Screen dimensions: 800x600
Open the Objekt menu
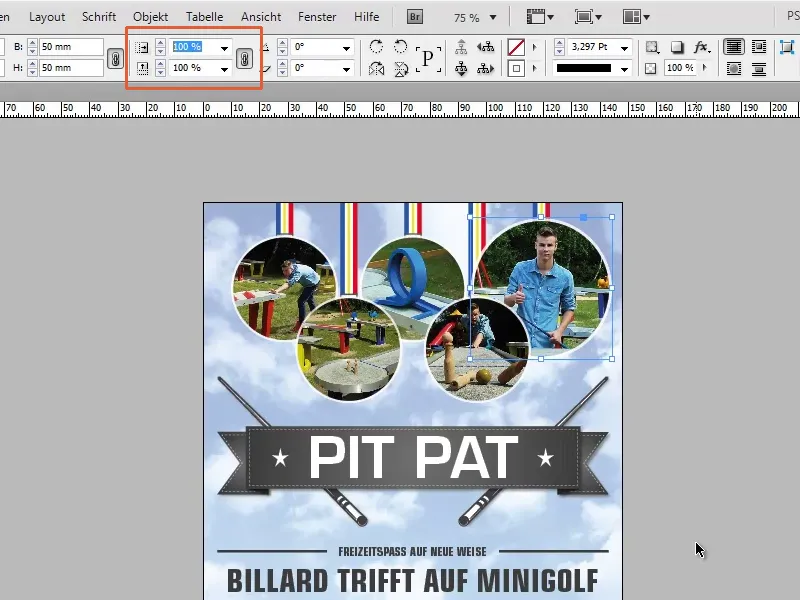click(150, 16)
